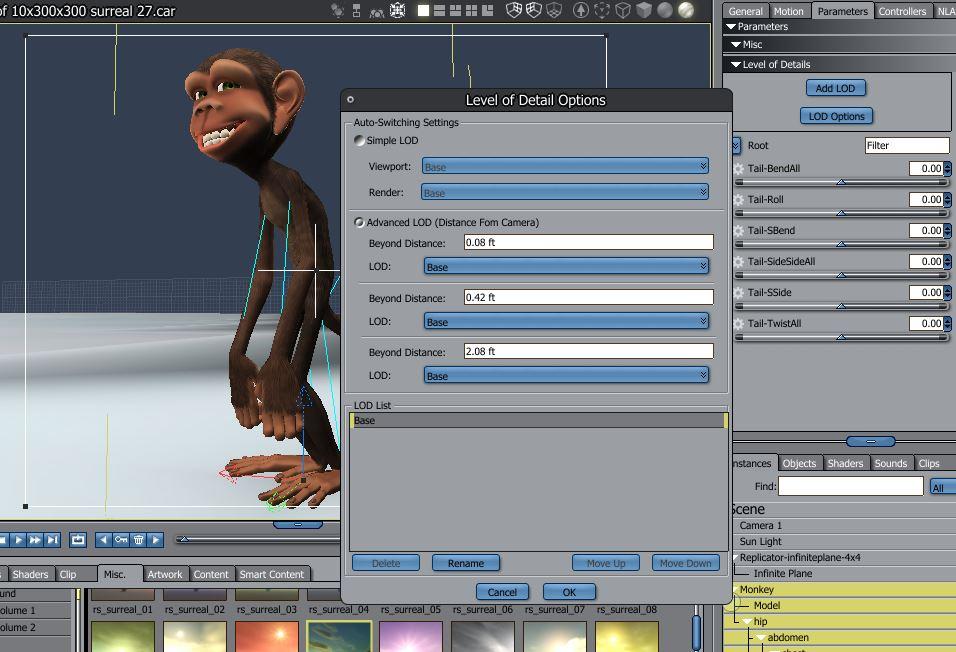Screen dimensions: 956x652
Task: Click the four-arrows icon in top toolbar
Action: (x=398, y=10)
